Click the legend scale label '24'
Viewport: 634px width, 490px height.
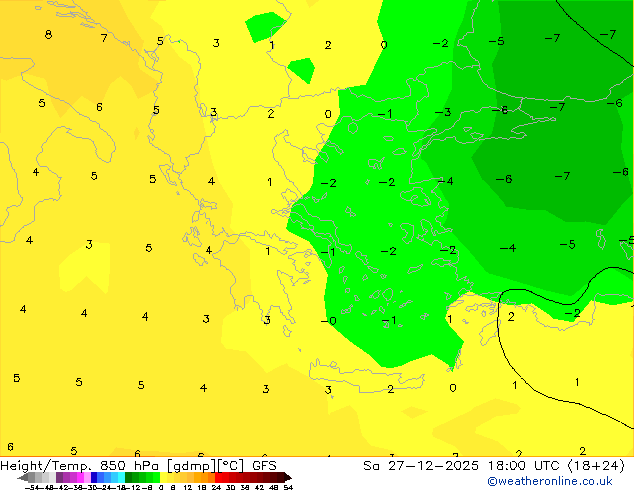coord(216,488)
